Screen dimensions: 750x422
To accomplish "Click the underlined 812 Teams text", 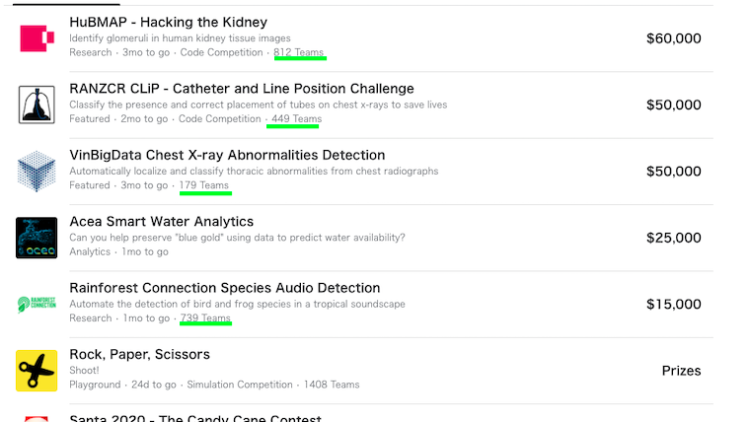I will pyautogui.click(x=299, y=53).
